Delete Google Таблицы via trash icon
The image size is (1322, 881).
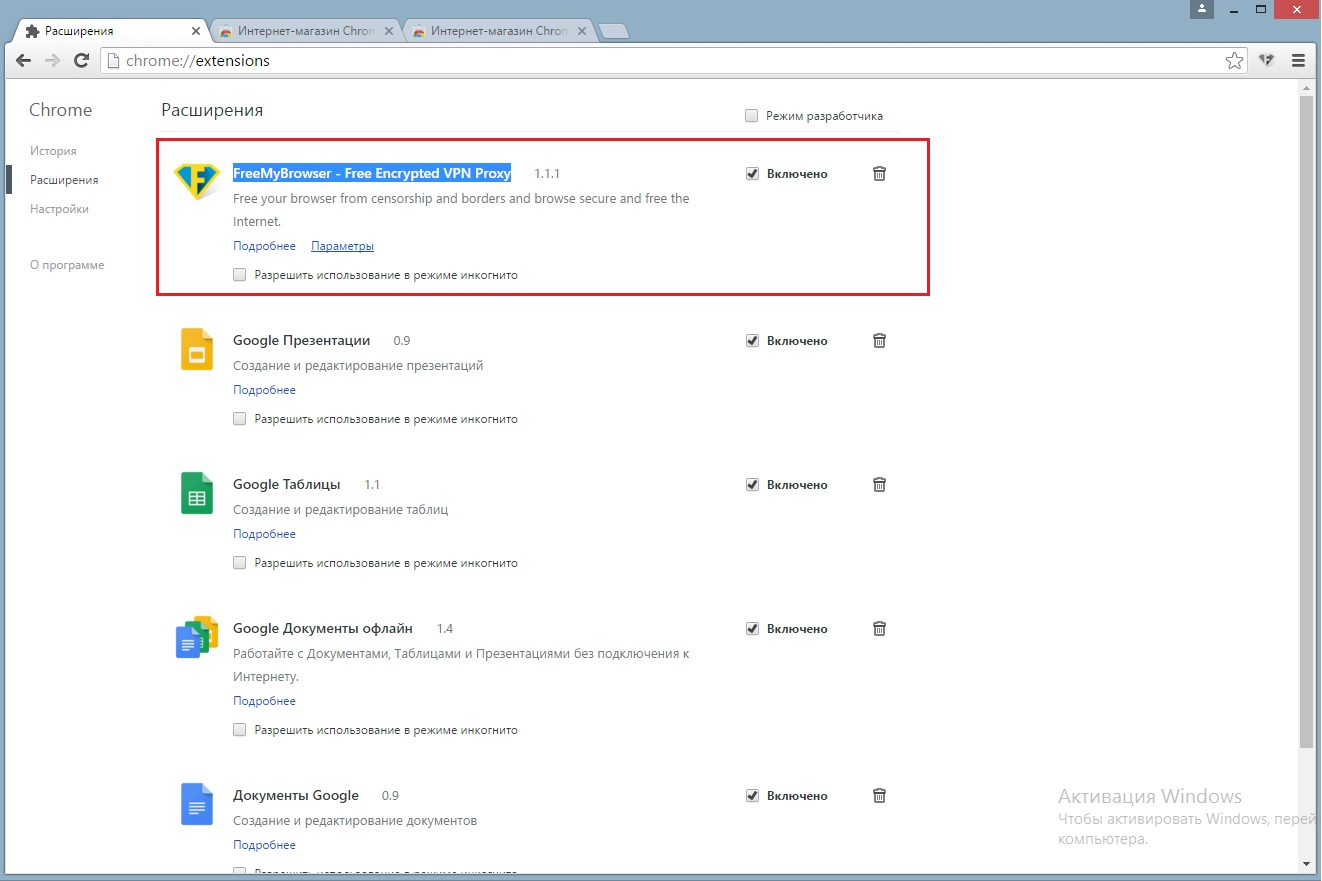coord(879,485)
